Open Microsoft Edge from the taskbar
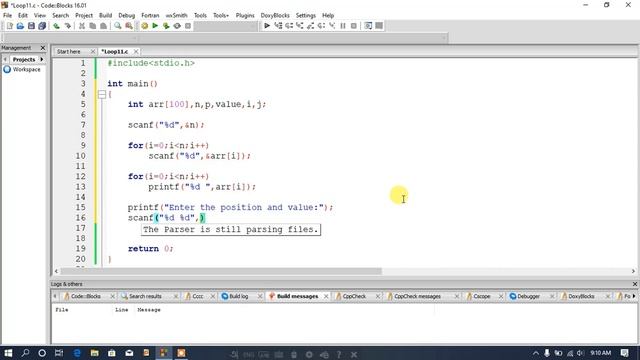The width and height of the screenshot is (640, 360). tap(77, 353)
